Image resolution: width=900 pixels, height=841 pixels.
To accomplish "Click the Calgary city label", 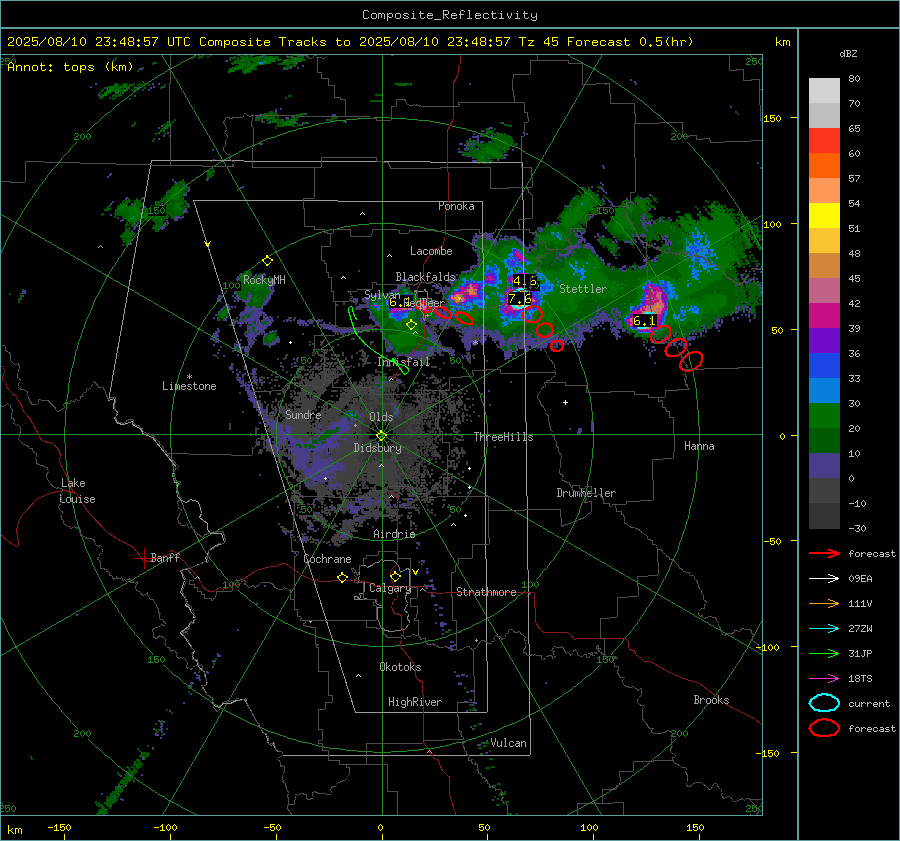I will (x=390, y=588).
